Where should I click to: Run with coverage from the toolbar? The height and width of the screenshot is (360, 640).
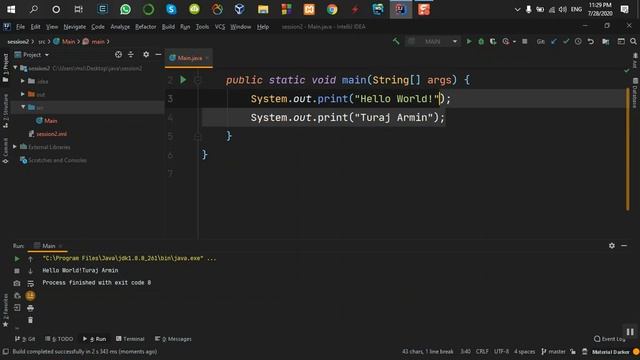click(493, 41)
